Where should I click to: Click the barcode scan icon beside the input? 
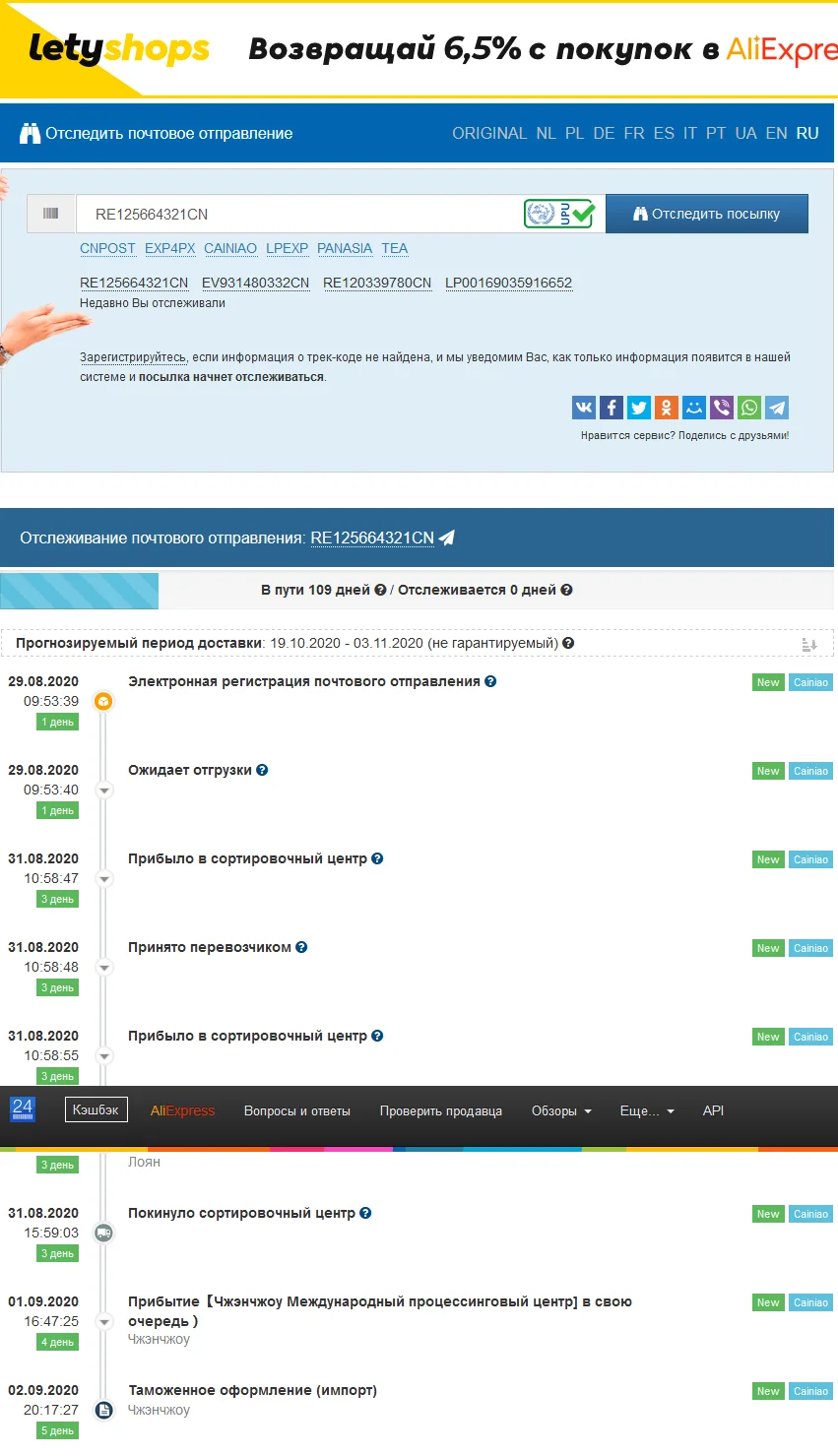click(51, 214)
